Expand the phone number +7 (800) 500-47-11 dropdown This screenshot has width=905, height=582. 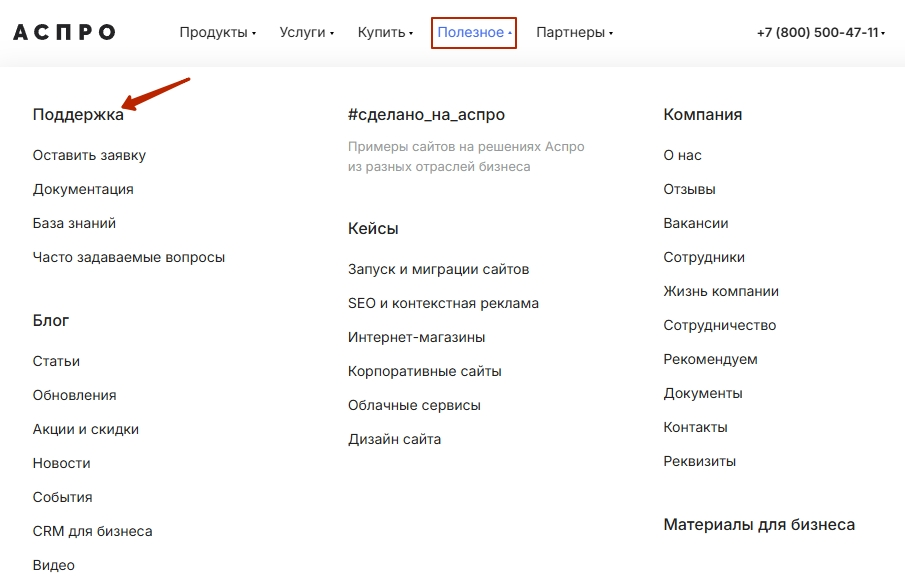tap(821, 32)
